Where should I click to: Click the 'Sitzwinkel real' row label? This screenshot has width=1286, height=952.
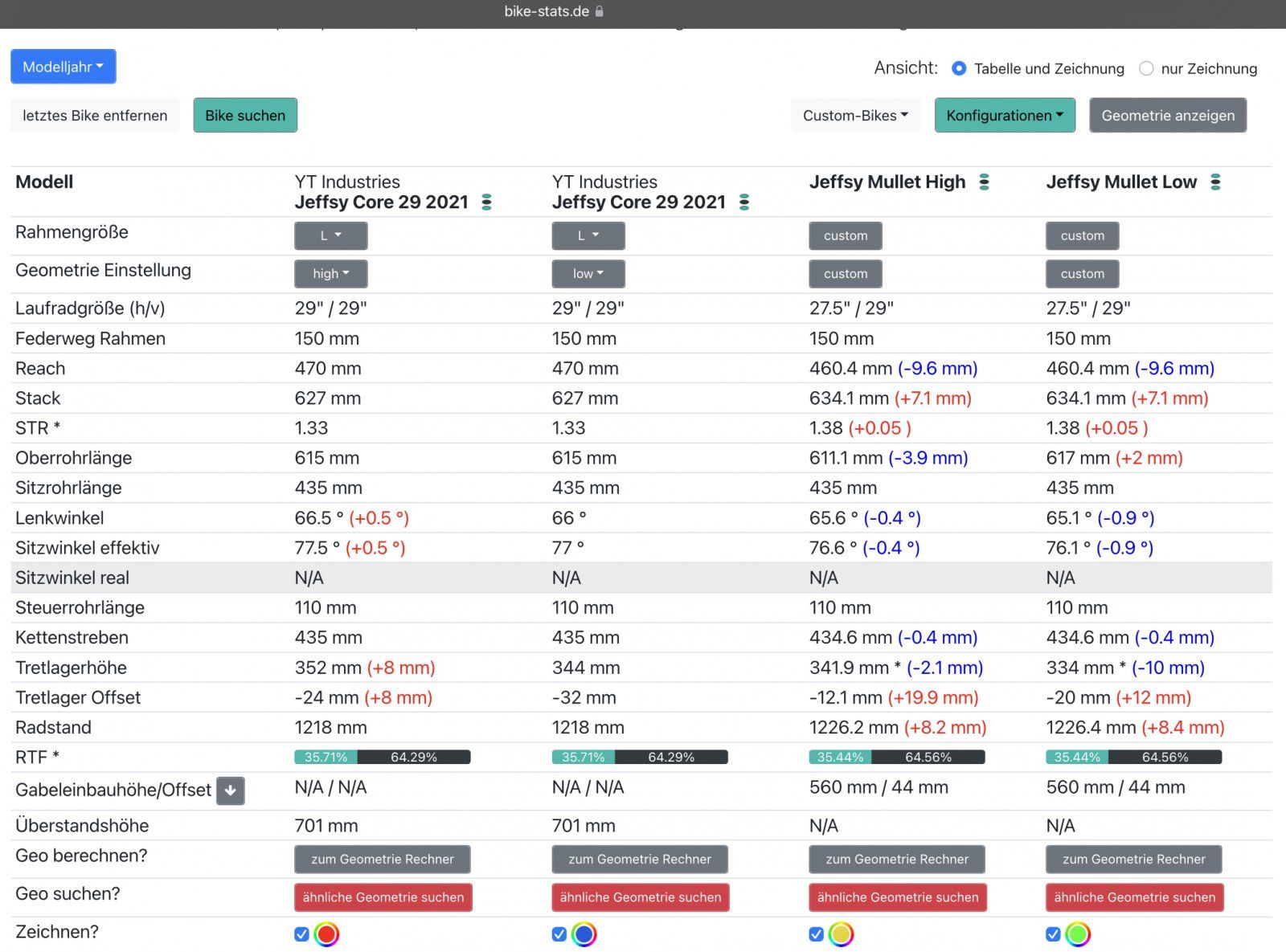point(72,578)
